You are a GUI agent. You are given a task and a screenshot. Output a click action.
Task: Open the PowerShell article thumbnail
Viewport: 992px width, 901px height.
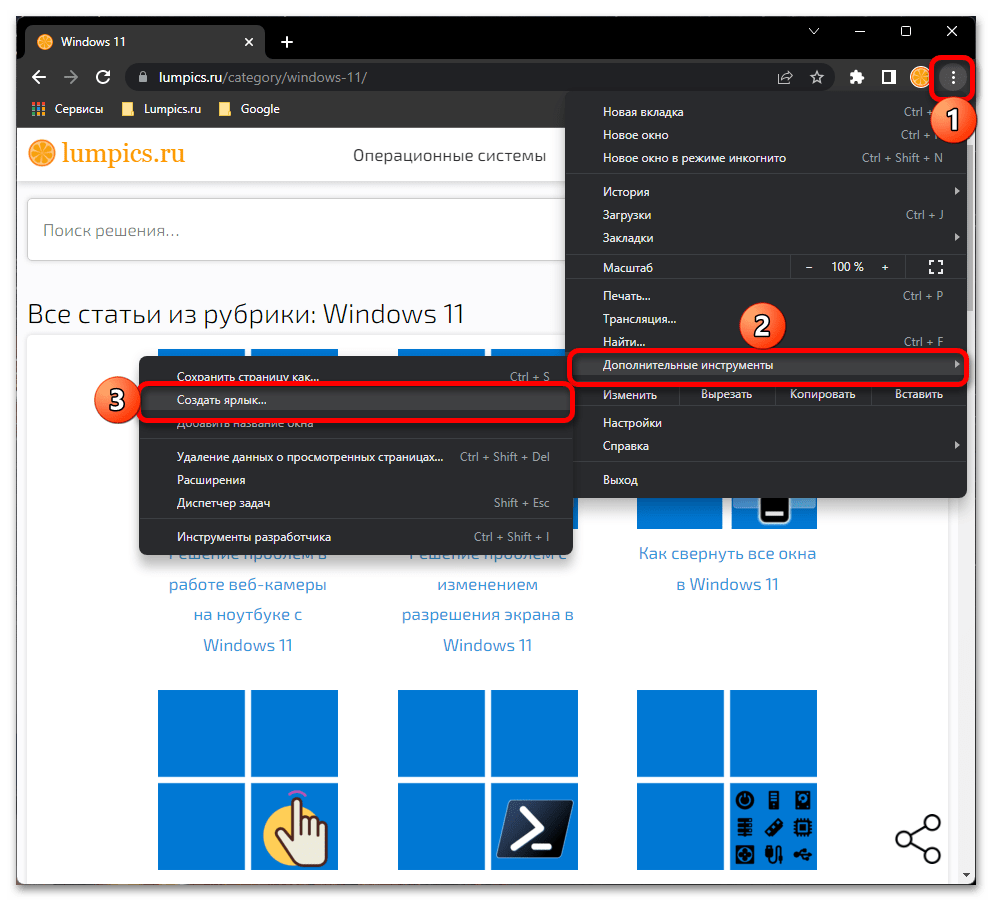coord(487,780)
